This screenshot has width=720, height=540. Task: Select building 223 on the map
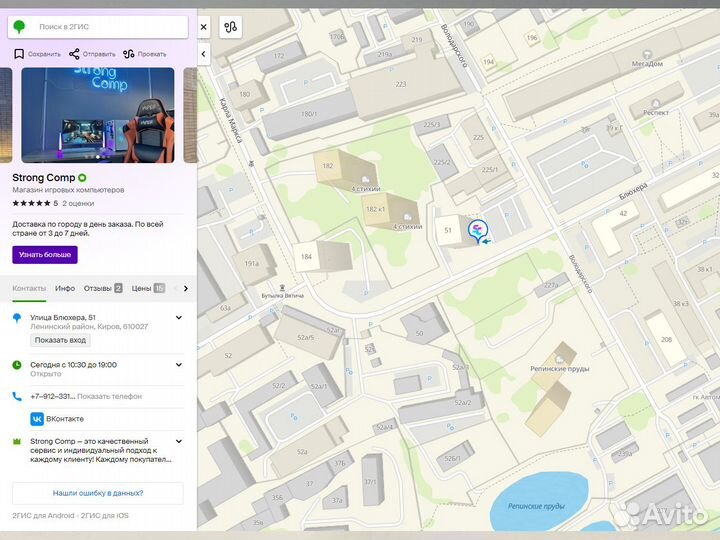point(401,84)
